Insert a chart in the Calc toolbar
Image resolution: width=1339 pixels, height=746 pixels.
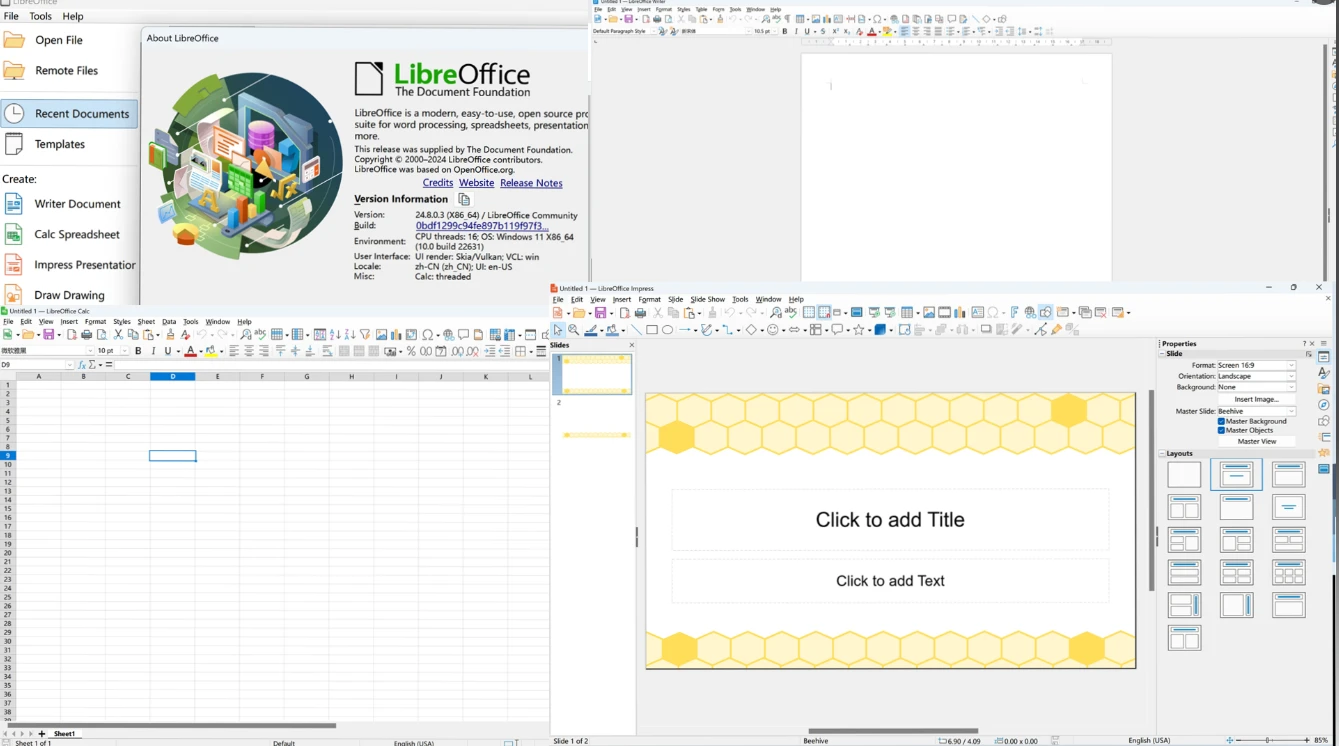pos(396,333)
